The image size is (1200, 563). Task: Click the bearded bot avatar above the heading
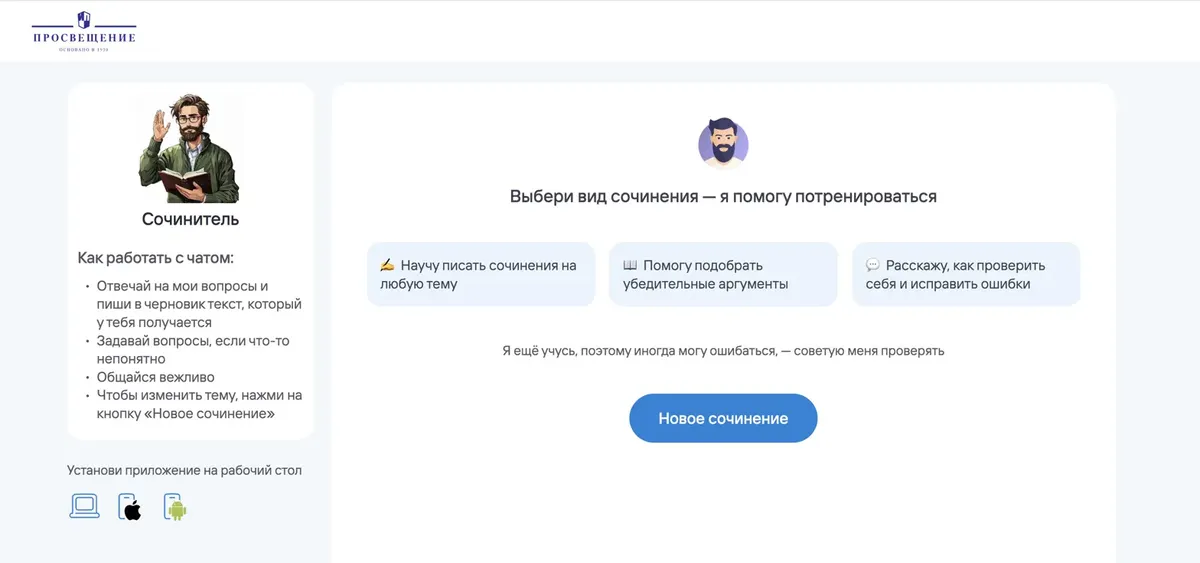[723, 144]
